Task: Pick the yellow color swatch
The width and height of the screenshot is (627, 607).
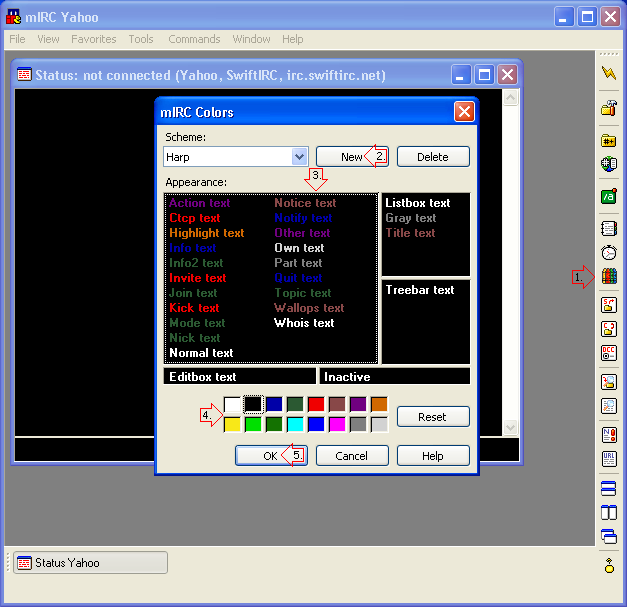Action: pyautogui.click(x=232, y=425)
